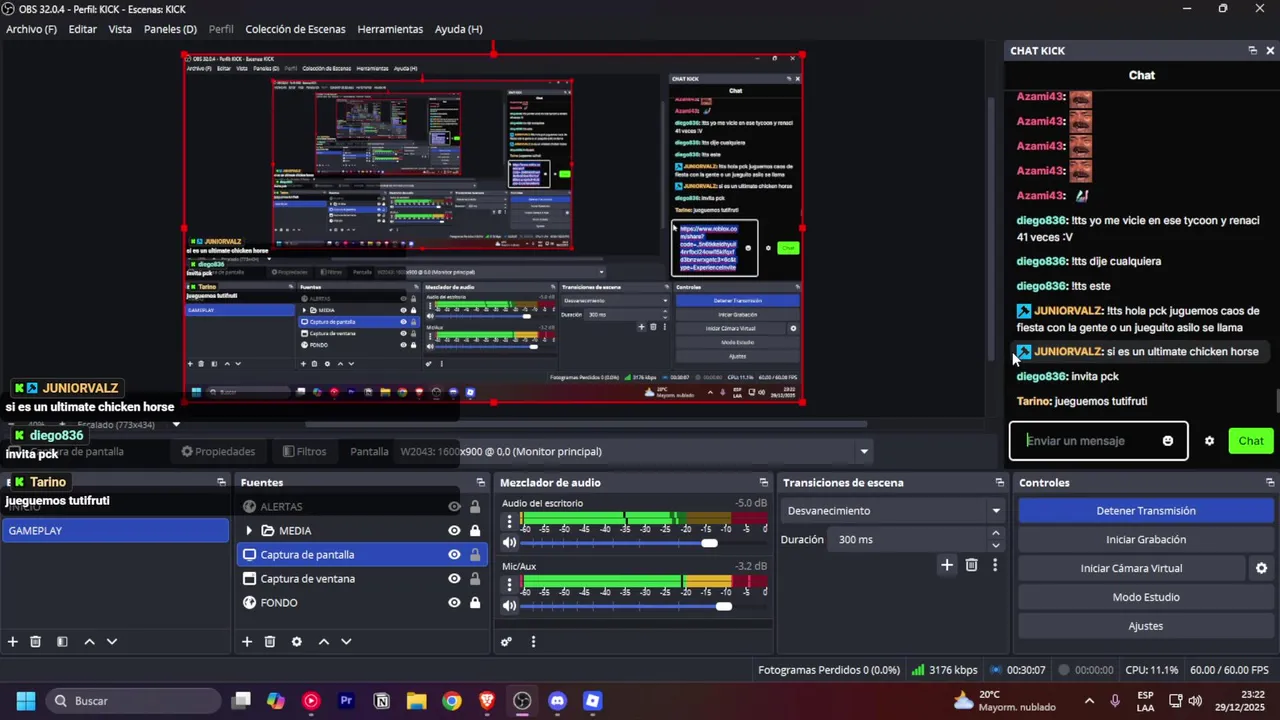
Task: Undock the Fuentes panel
Action: click(x=479, y=482)
